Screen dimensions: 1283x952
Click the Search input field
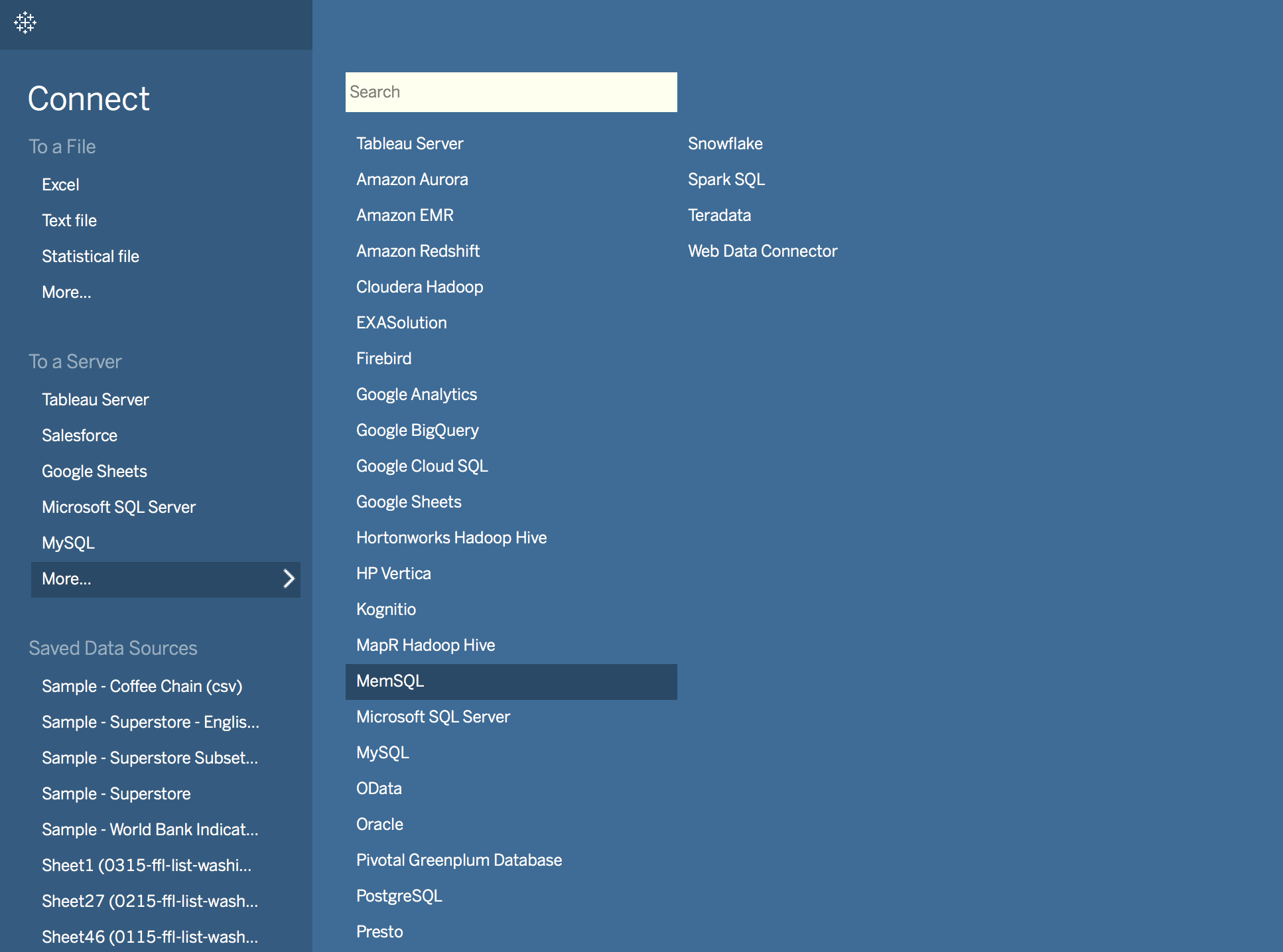click(511, 92)
